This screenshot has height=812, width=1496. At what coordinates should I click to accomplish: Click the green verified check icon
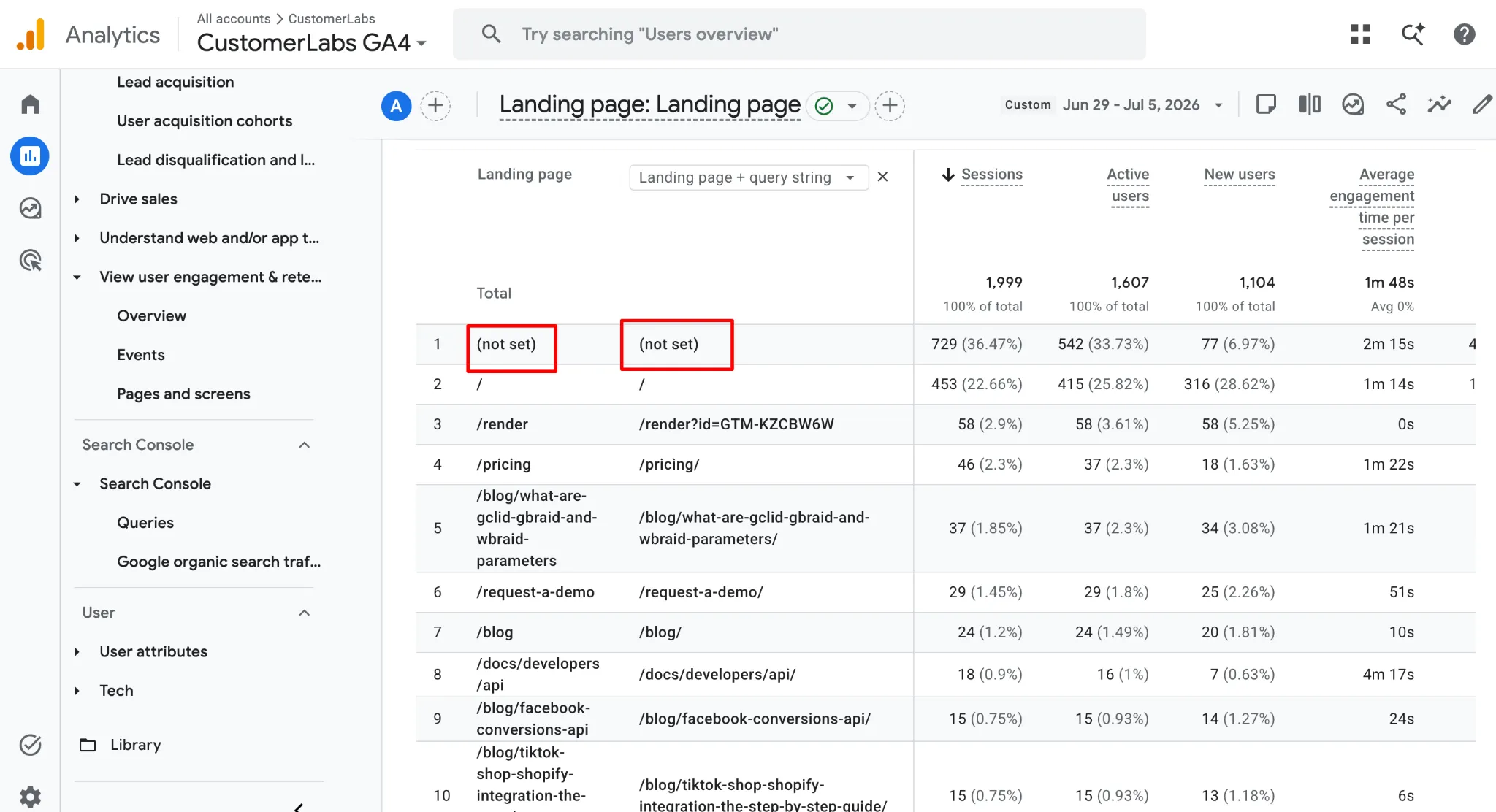point(824,106)
